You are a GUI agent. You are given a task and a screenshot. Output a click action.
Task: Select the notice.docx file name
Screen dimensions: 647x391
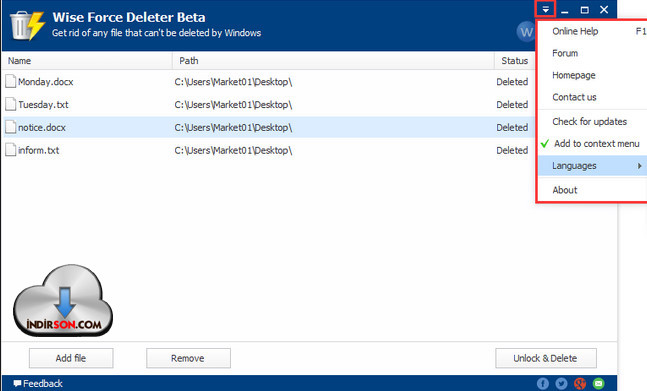42,127
